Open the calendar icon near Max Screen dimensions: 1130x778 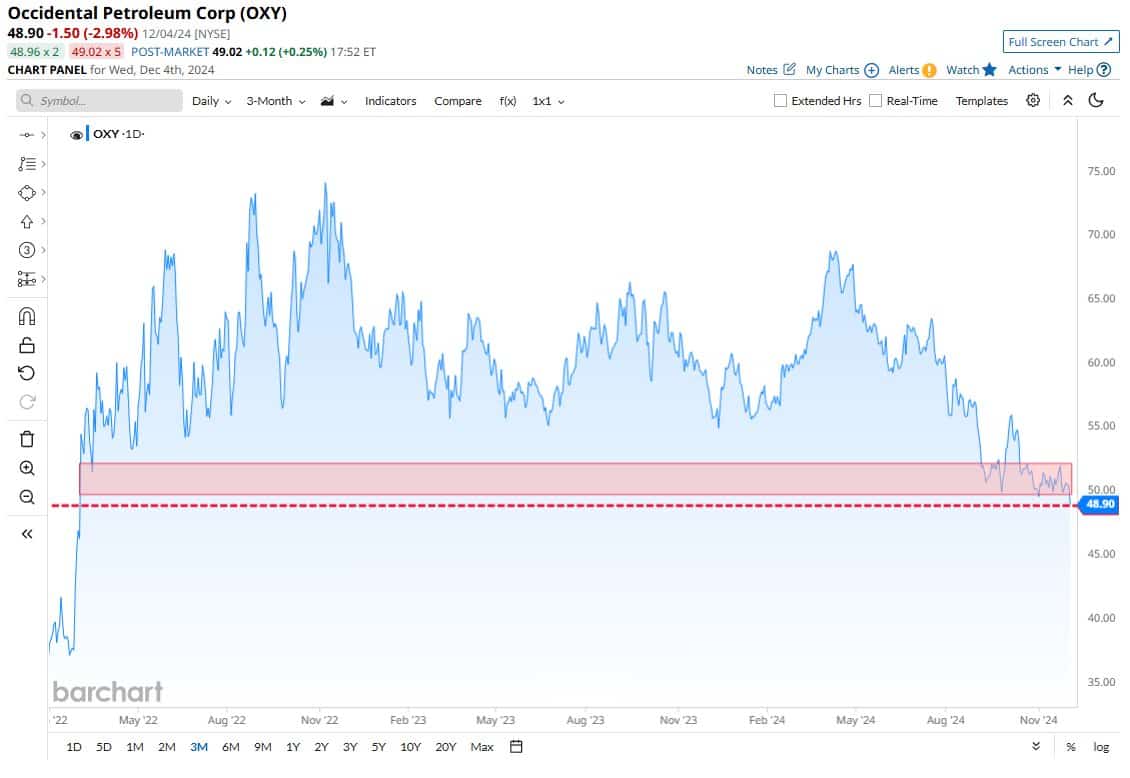click(x=515, y=747)
